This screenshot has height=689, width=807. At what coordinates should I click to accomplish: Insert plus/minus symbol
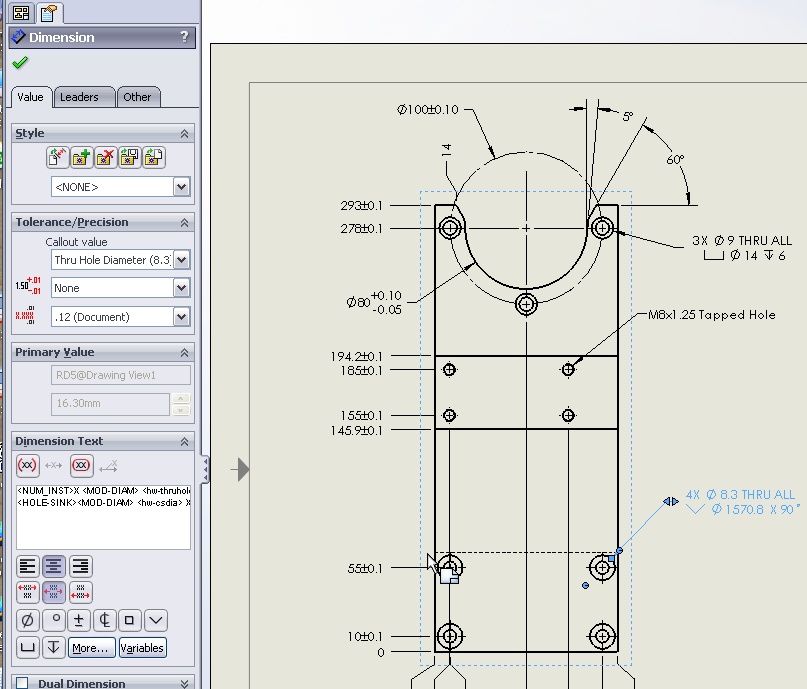(x=79, y=620)
